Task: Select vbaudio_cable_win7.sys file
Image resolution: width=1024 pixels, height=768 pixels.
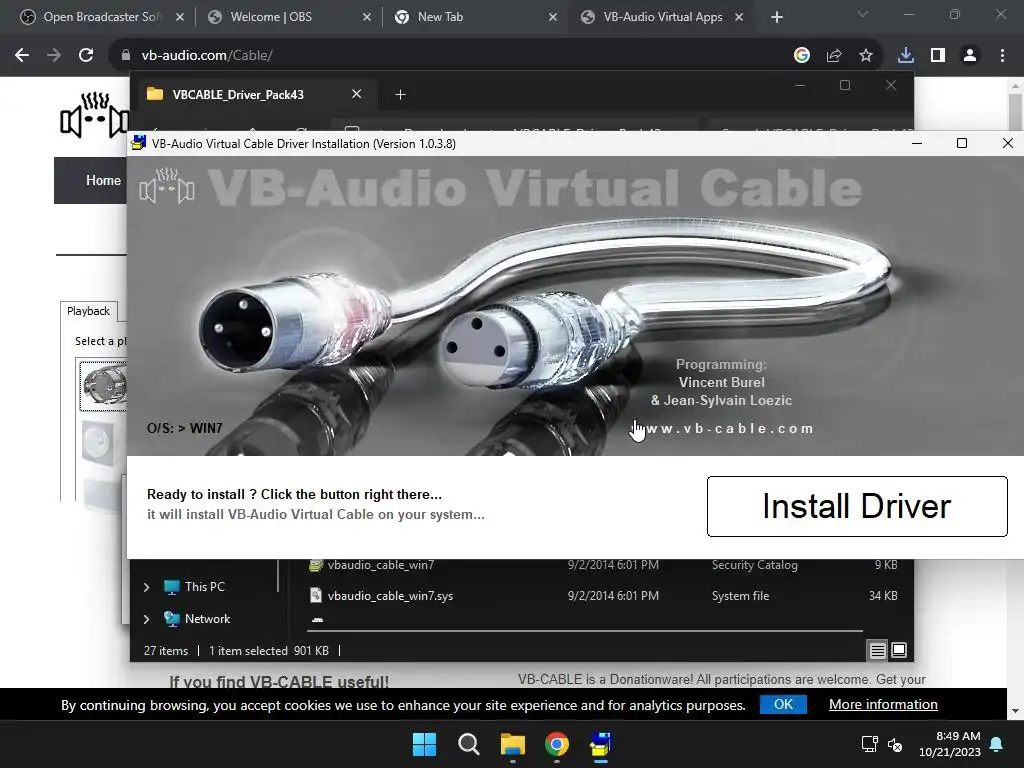Action: pyautogui.click(x=602, y=596)
